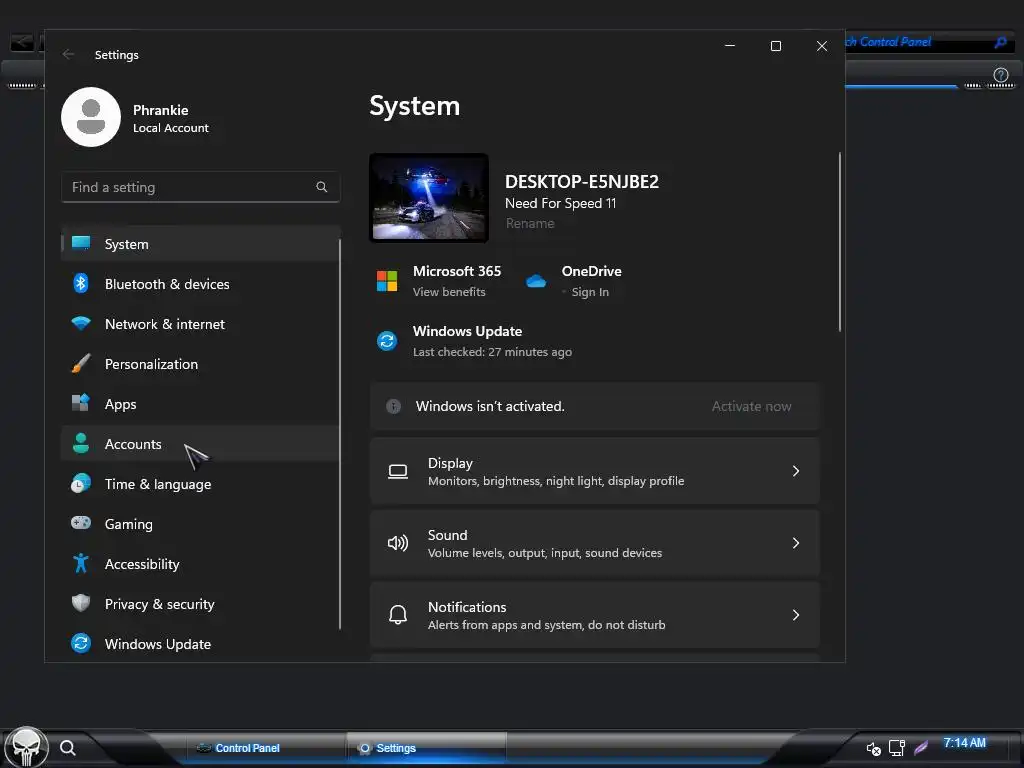The width and height of the screenshot is (1024, 768).
Task: Click the feather pen tray icon
Action: tap(921, 748)
